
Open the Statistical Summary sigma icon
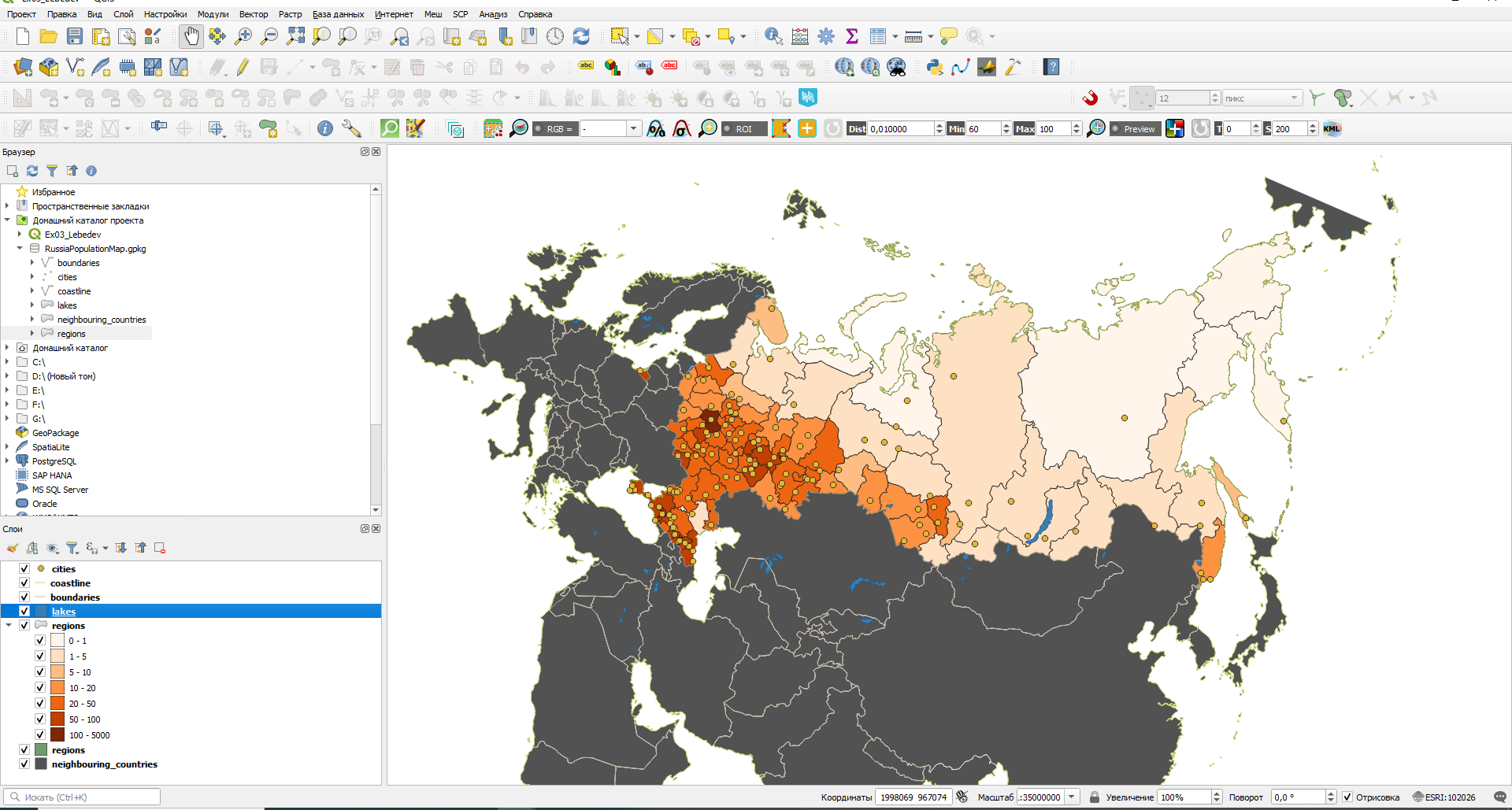point(851,36)
